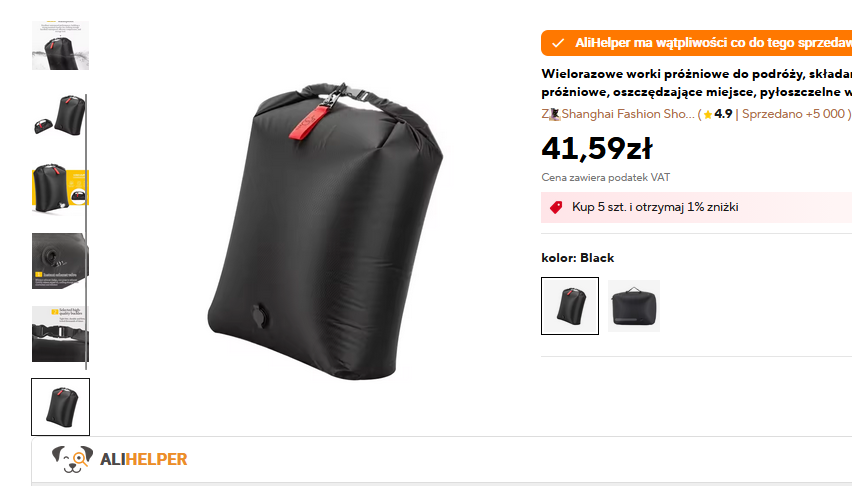Select the flat packing cube color variant

pos(634,306)
